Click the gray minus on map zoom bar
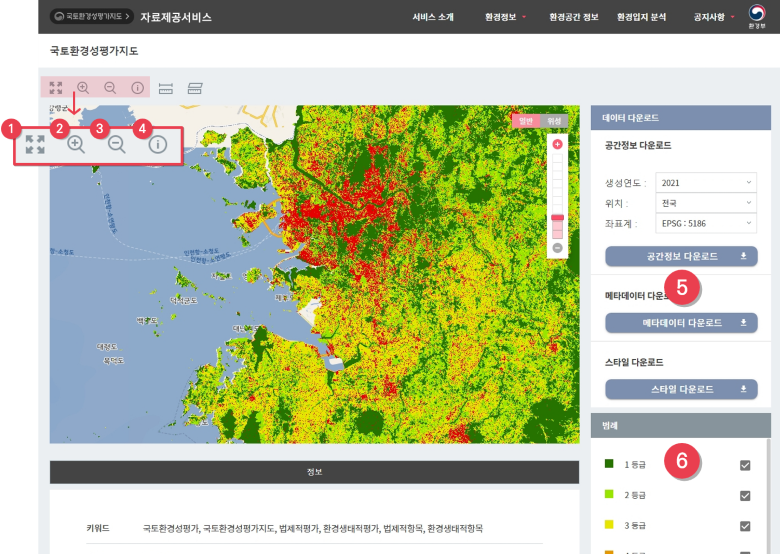 (x=557, y=248)
